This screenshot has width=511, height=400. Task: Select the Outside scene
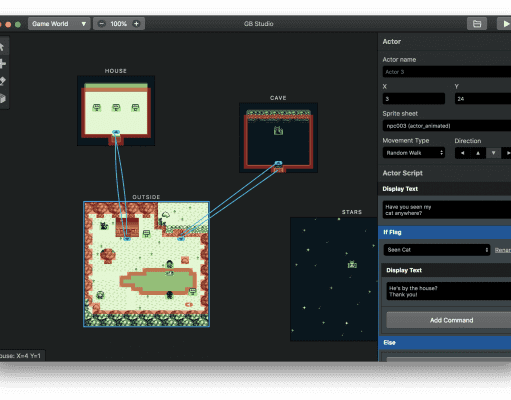click(146, 264)
